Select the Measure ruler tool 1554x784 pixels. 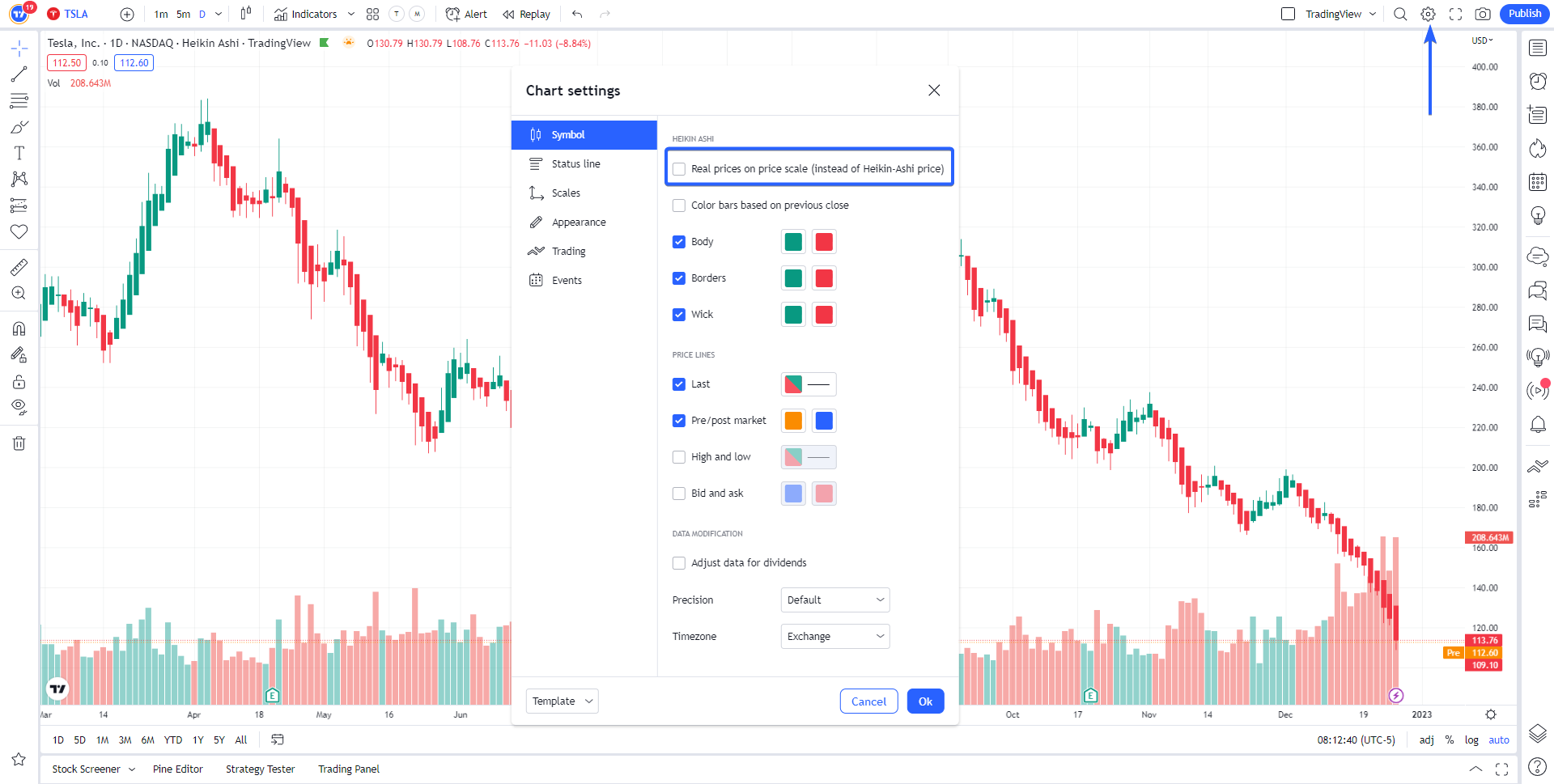(x=19, y=267)
